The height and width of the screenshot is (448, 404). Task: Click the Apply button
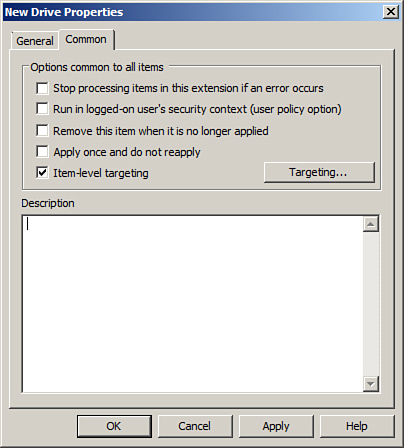pos(276,426)
